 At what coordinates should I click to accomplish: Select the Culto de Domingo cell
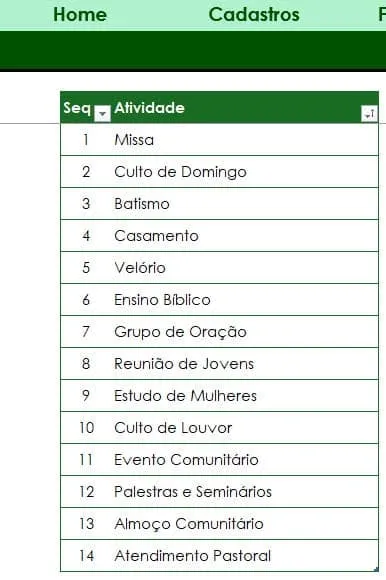coord(245,172)
